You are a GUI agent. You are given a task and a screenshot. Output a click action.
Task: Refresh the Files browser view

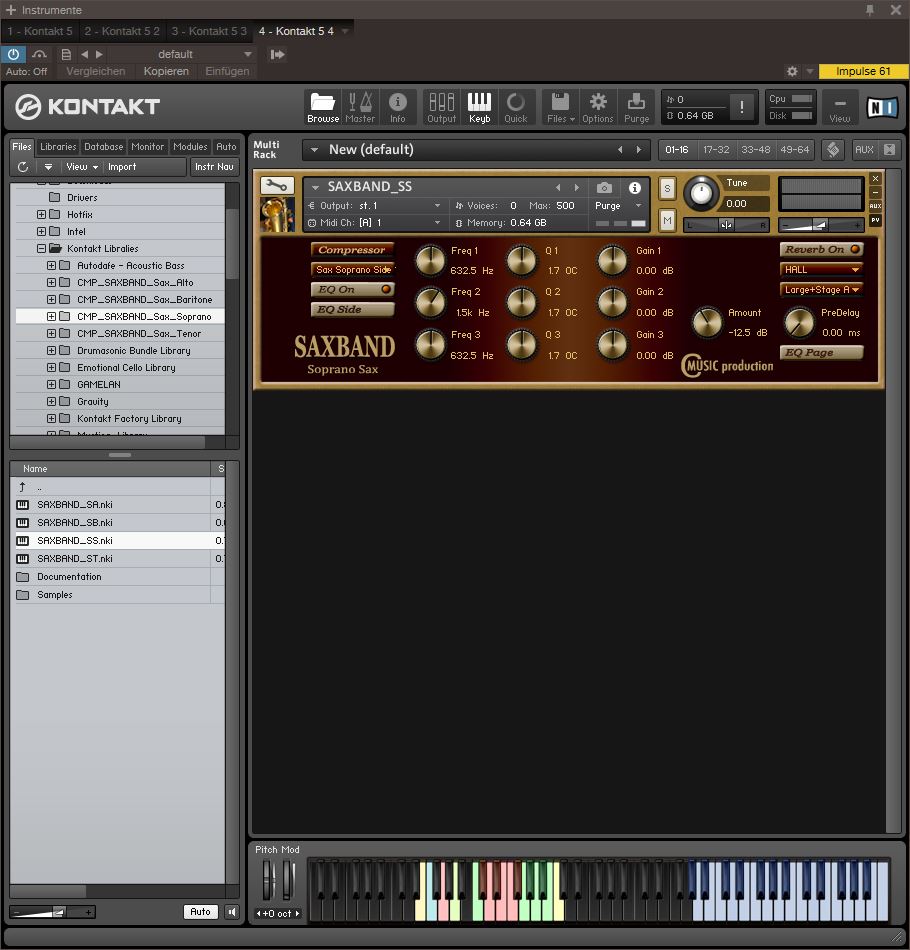(x=23, y=167)
